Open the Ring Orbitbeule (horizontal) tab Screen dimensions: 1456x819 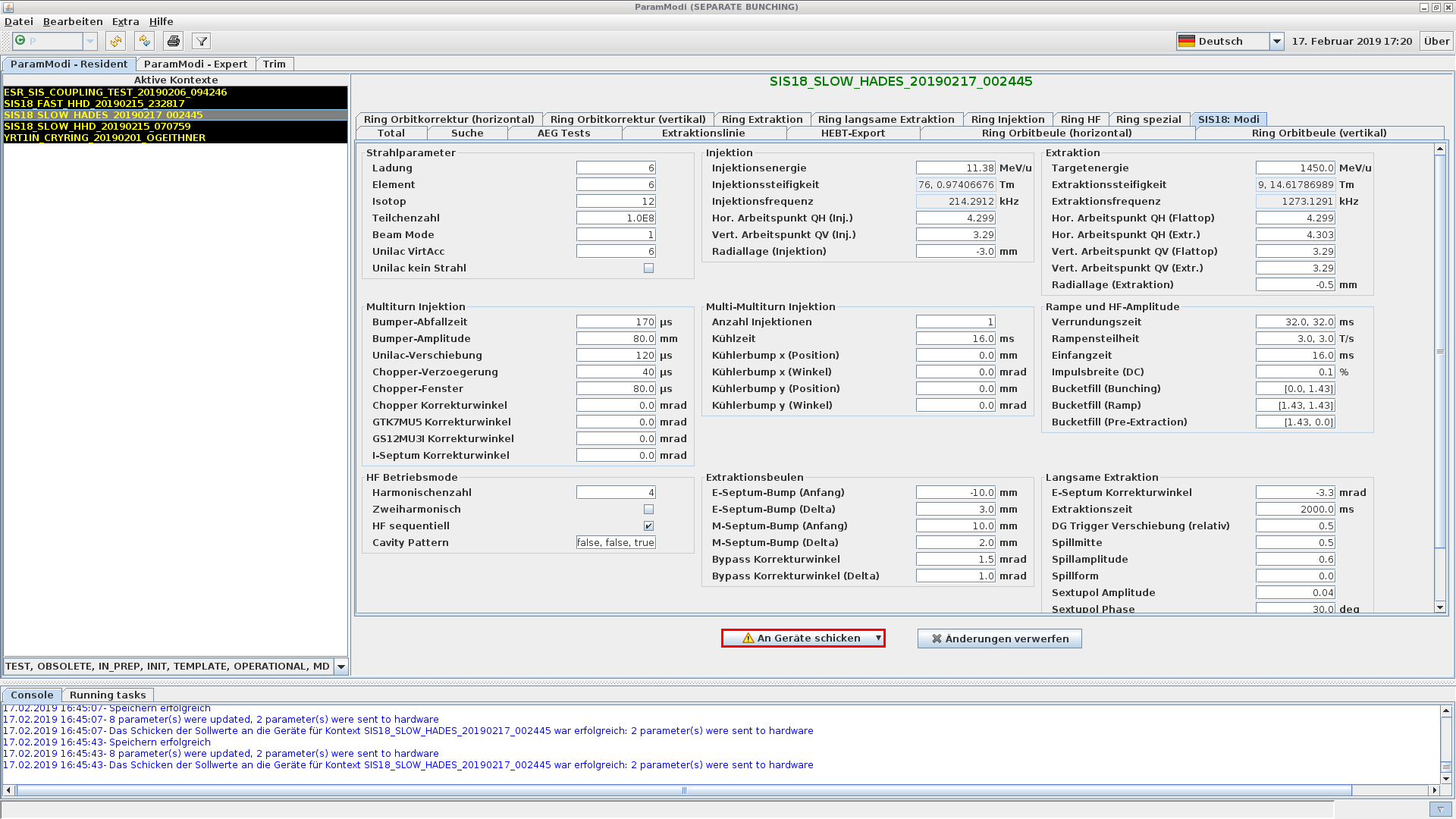point(1057,133)
